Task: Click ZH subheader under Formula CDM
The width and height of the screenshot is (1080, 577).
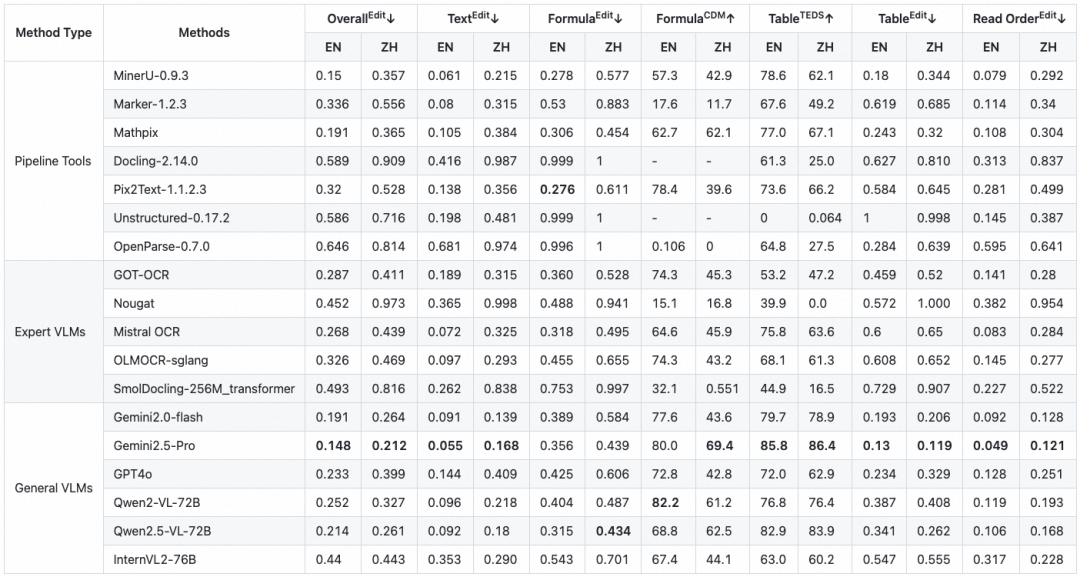Action: click(x=722, y=47)
